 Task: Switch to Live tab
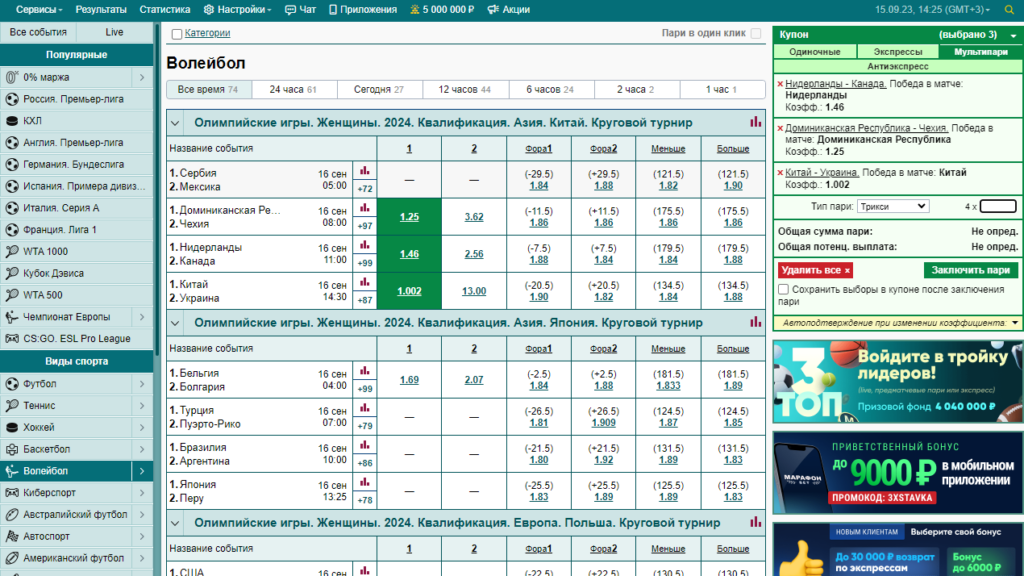pyautogui.click(x=114, y=32)
